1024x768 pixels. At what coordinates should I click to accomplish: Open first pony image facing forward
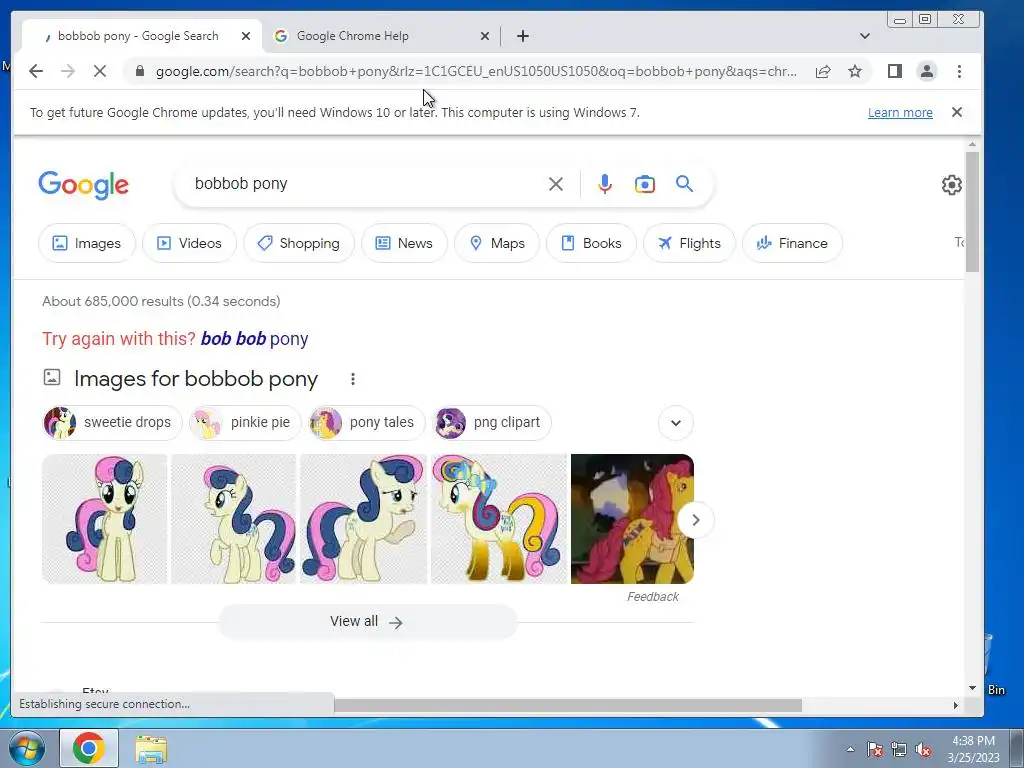[104, 519]
